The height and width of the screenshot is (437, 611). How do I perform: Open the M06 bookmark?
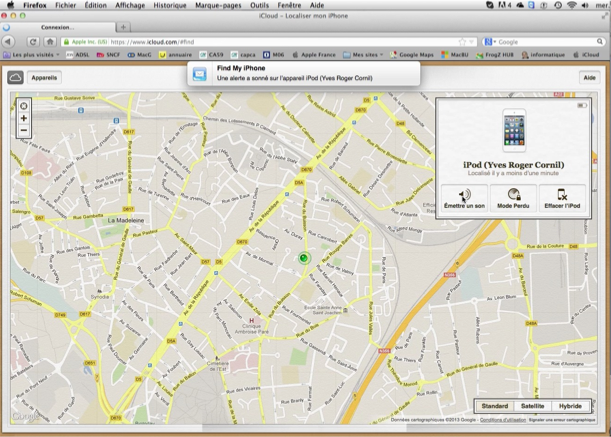(274, 55)
